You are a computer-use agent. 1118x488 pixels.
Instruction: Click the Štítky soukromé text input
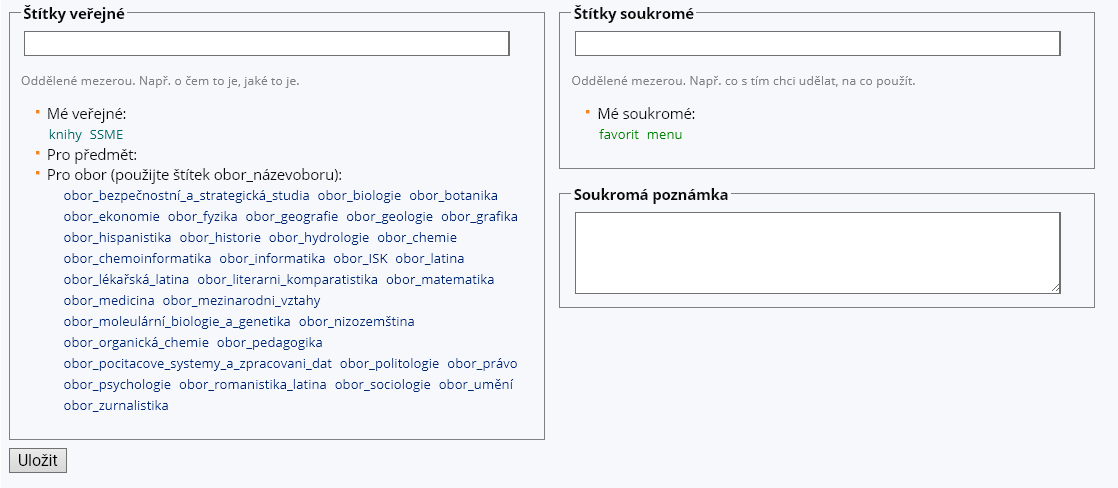[x=817, y=44]
